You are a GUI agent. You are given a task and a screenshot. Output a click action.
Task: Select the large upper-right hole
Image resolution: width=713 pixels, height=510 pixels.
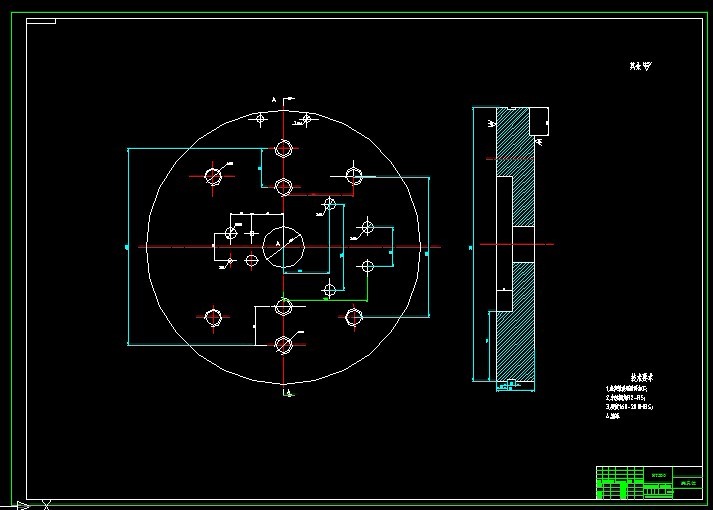tap(354, 176)
